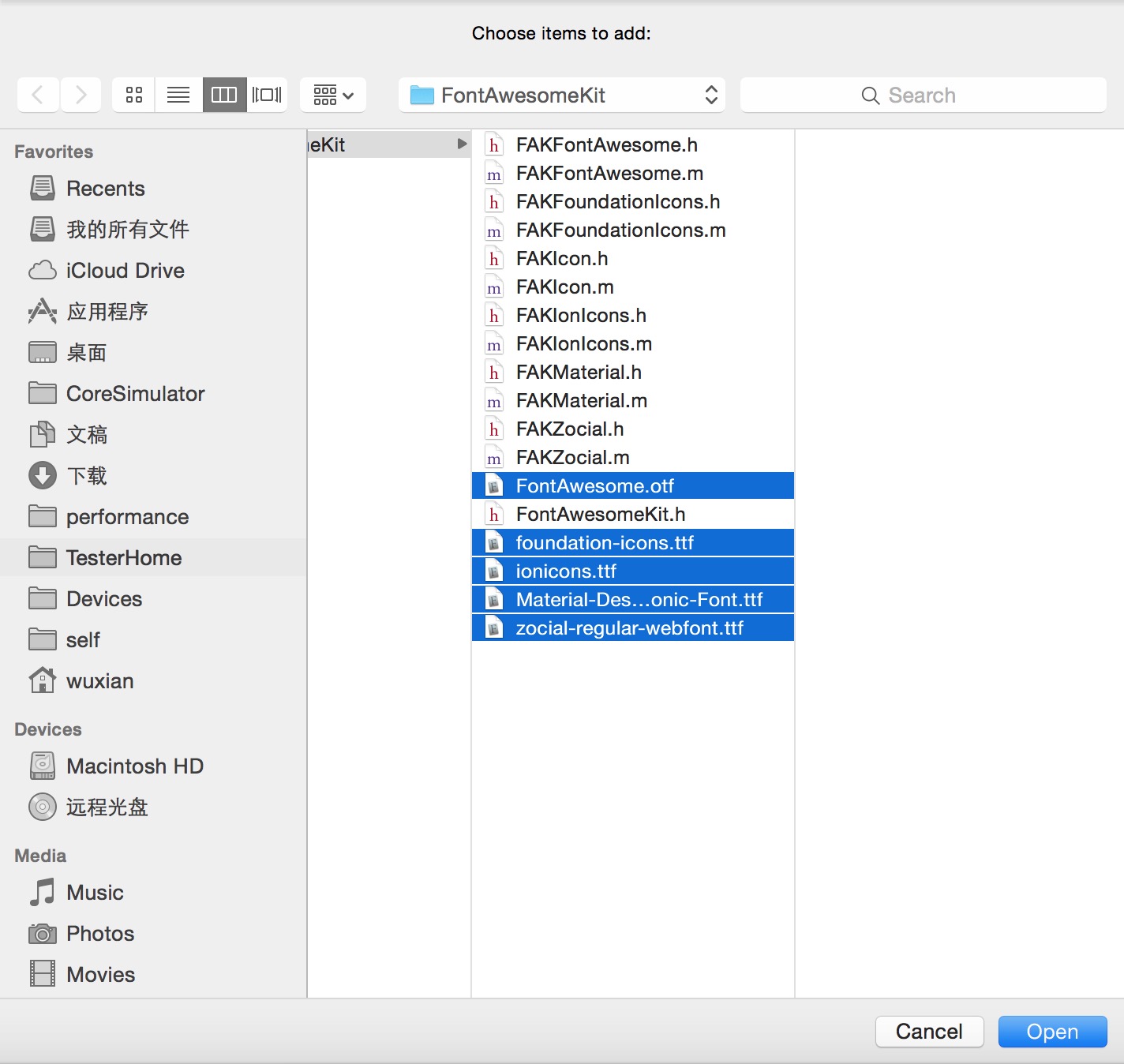Open Music media library
Viewport: 1124px width, 1064px height.
153,893
